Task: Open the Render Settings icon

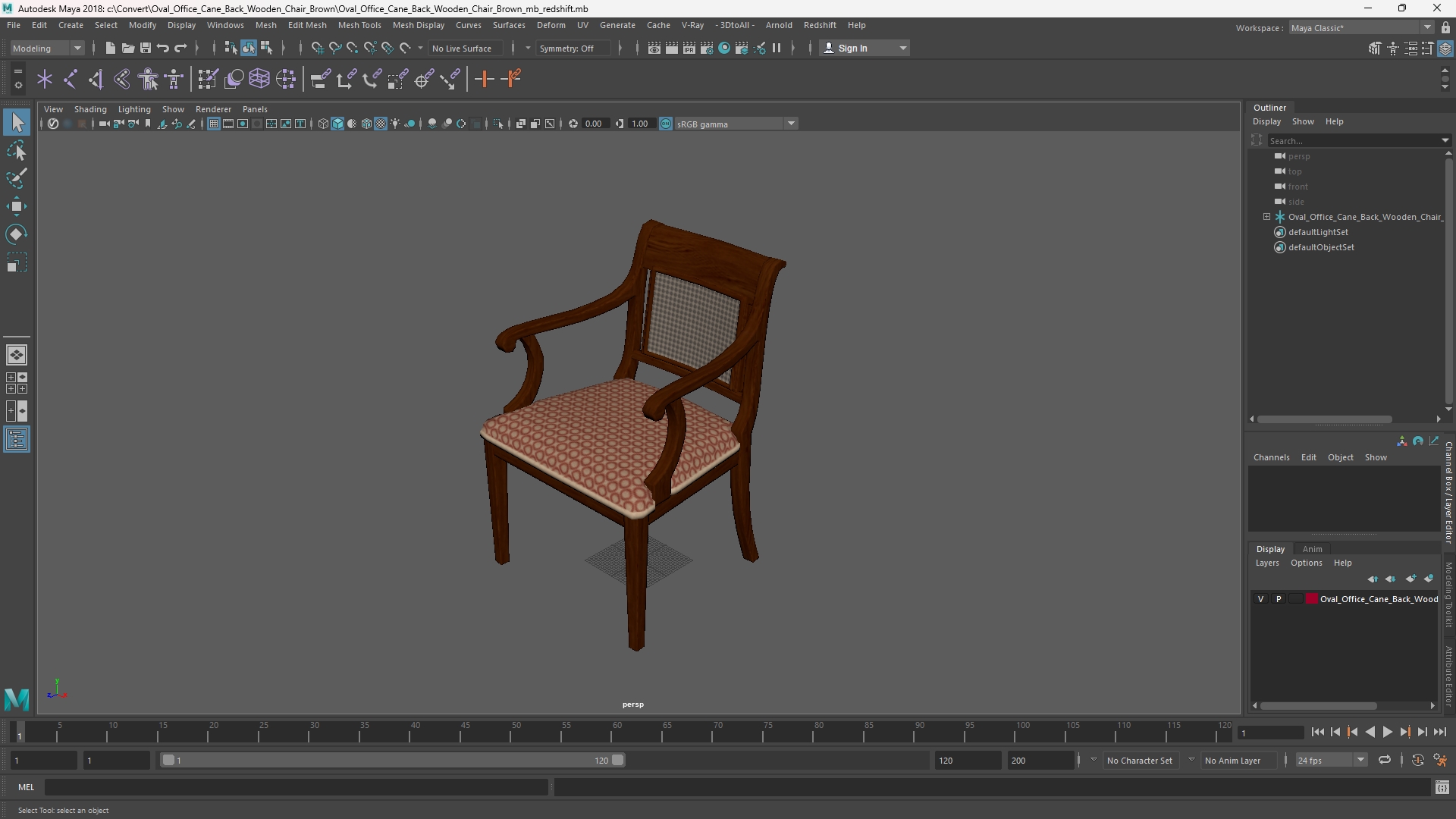Action: 707,49
